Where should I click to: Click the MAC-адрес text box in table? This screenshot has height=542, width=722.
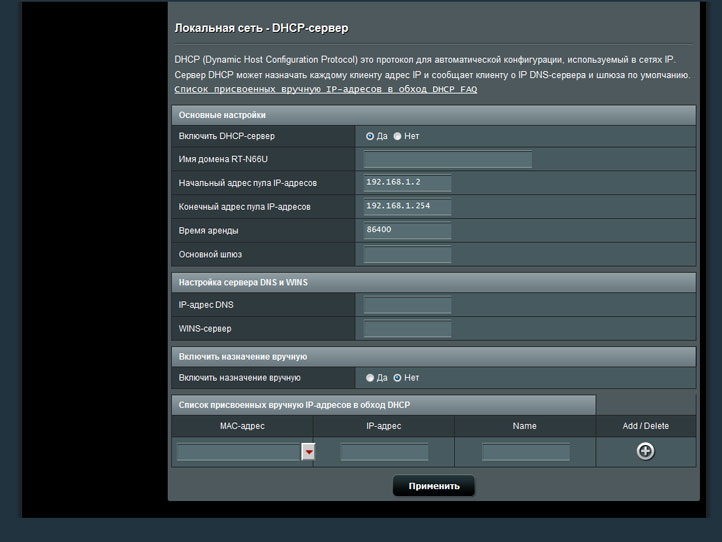[x=238, y=452]
